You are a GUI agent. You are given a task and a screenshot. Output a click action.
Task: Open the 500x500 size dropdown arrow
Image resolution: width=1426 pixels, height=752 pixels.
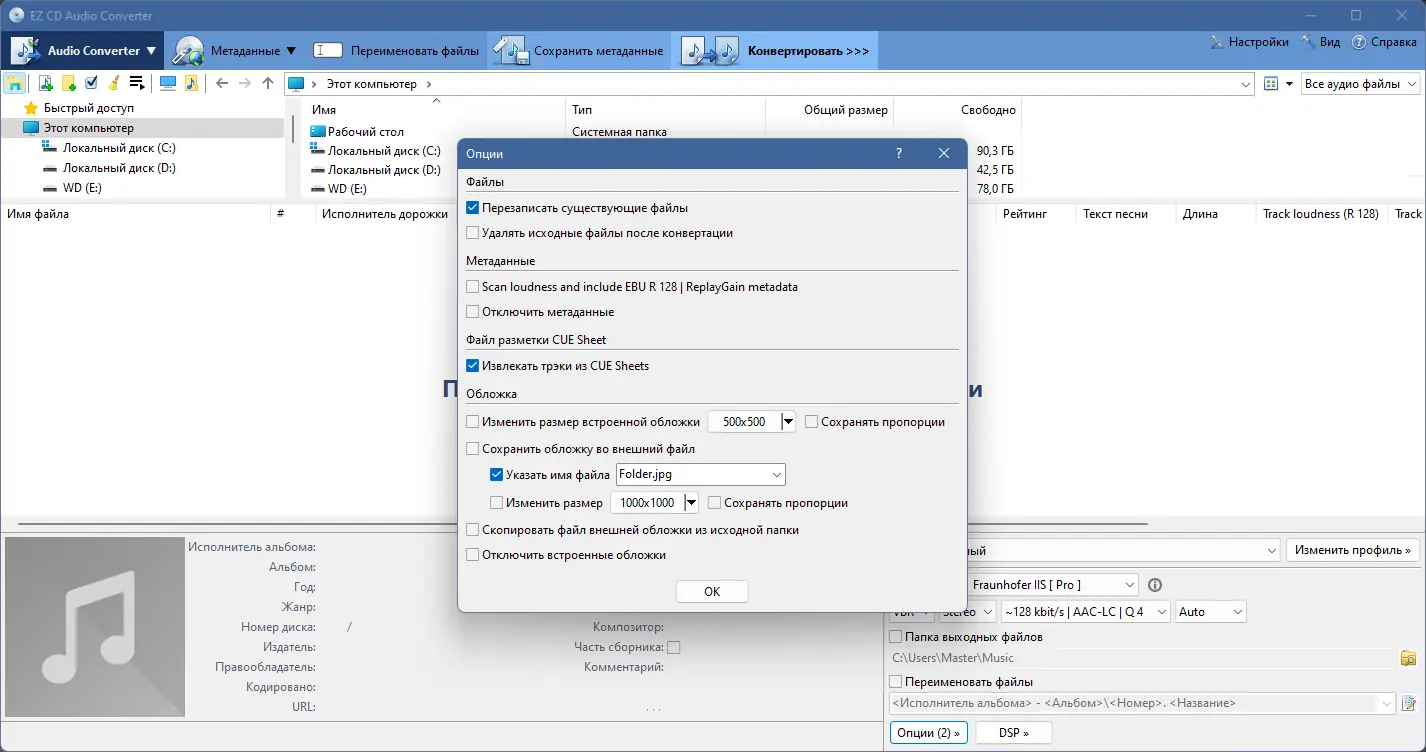[x=788, y=422]
